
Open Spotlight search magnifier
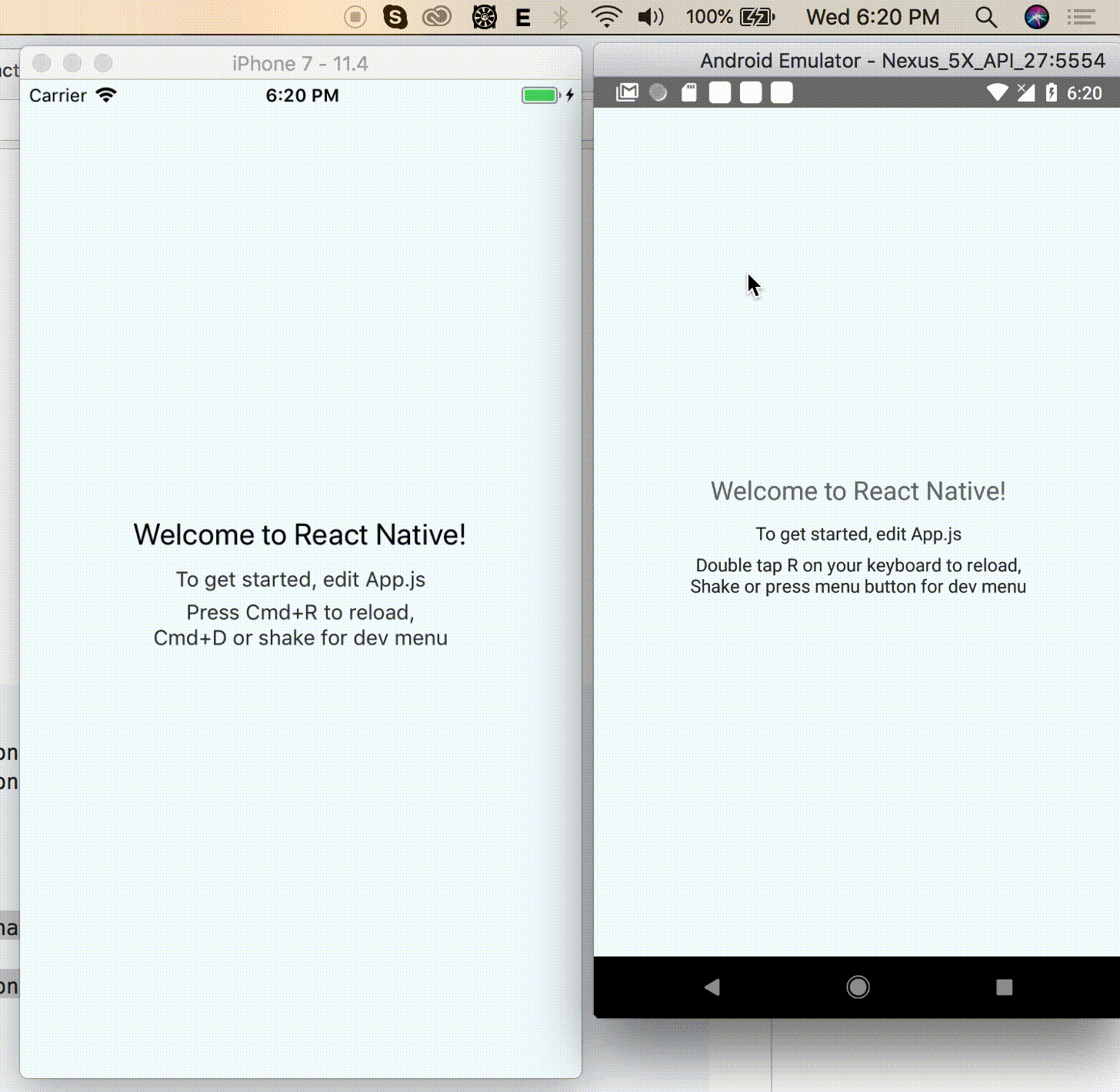pos(986,17)
